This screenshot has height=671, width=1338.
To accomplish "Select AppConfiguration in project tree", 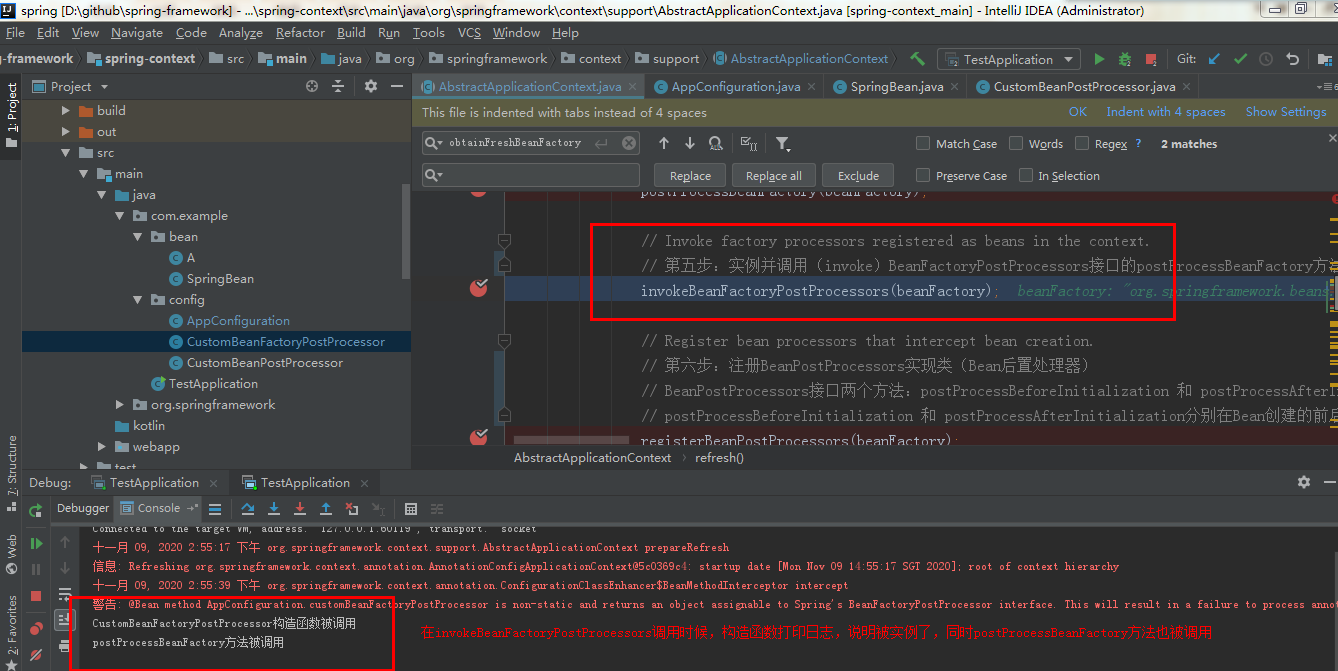I will coord(238,321).
